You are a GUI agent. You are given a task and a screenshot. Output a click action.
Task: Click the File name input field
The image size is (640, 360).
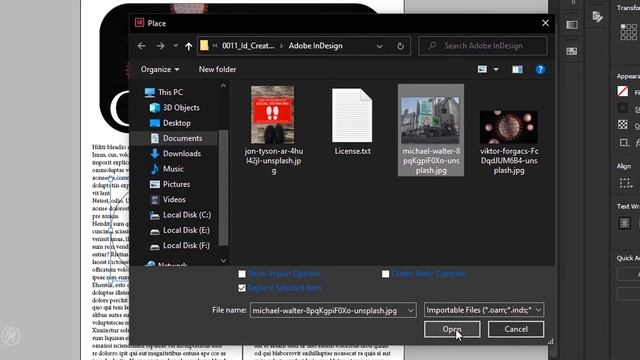[x=328, y=310]
